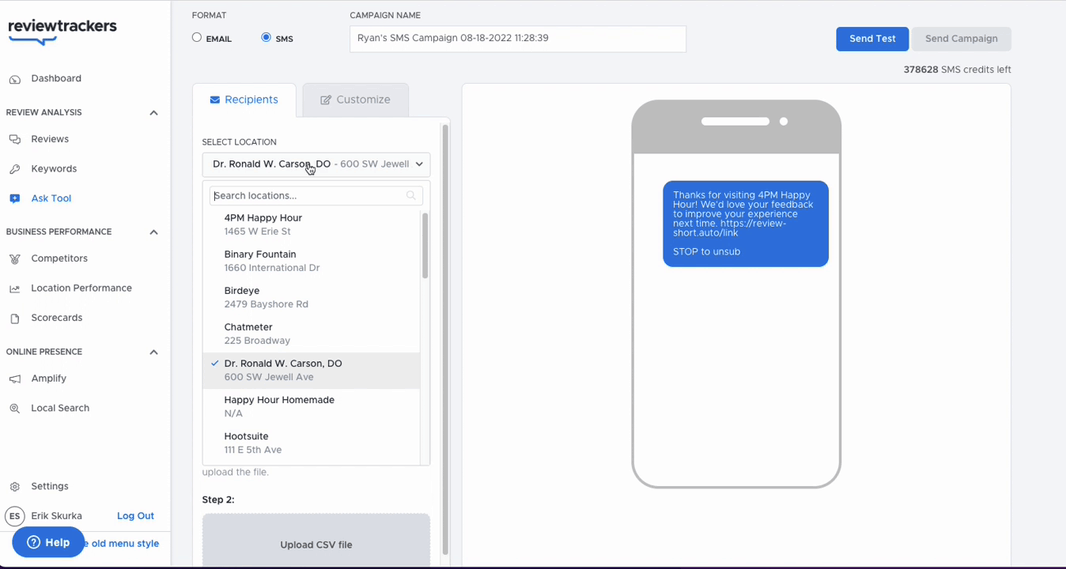Click the pencil icon on Customize tab
The width and height of the screenshot is (1066, 569).
(326, 100)
